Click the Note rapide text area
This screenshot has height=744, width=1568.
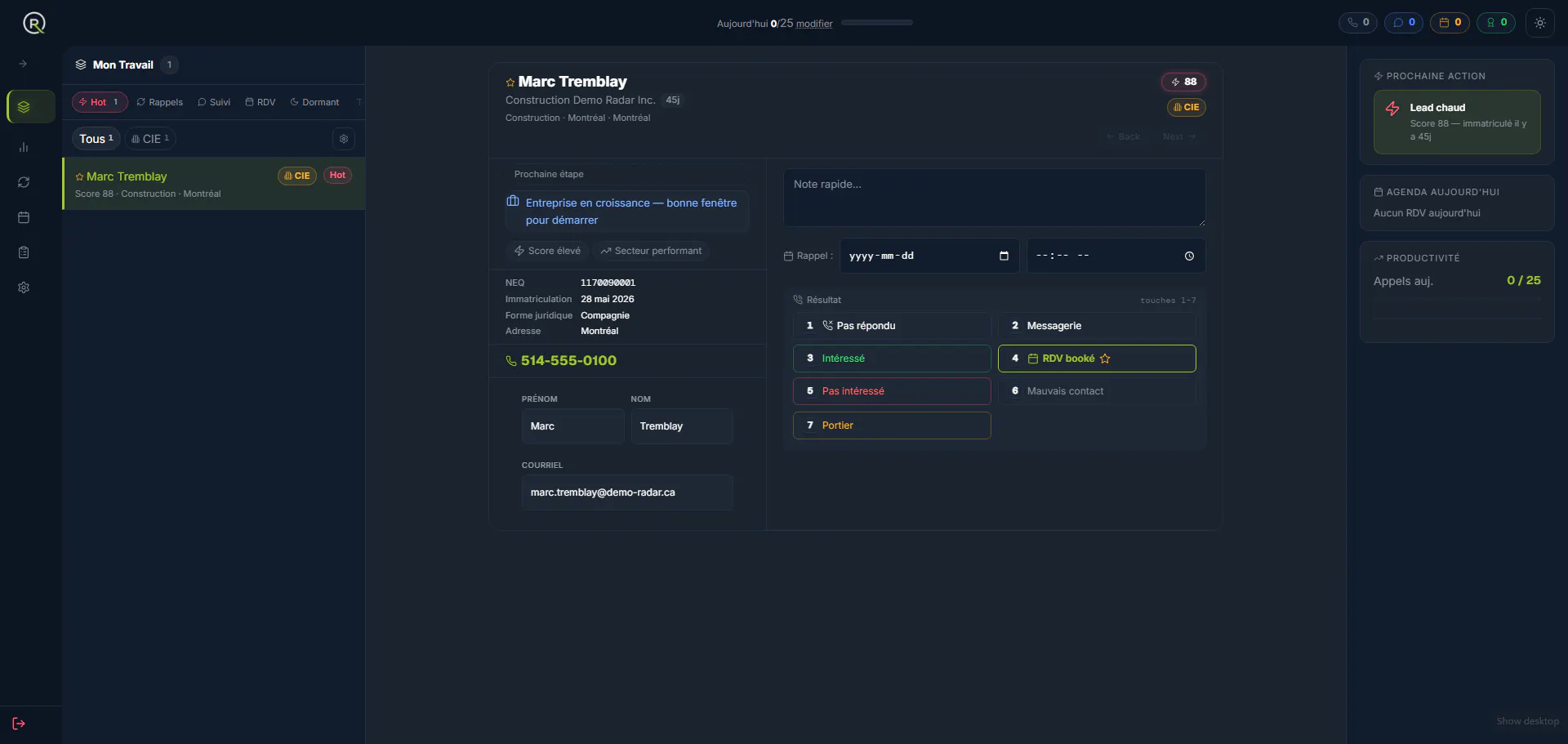tap(994, 198)
